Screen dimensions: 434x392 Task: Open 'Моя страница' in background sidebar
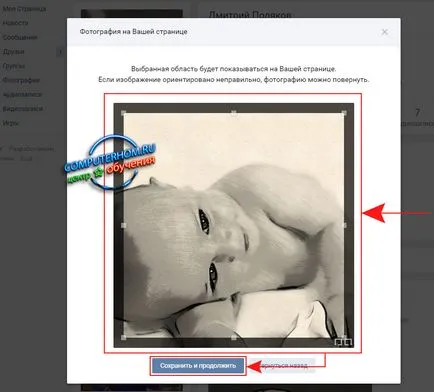[x=24, y=9]
